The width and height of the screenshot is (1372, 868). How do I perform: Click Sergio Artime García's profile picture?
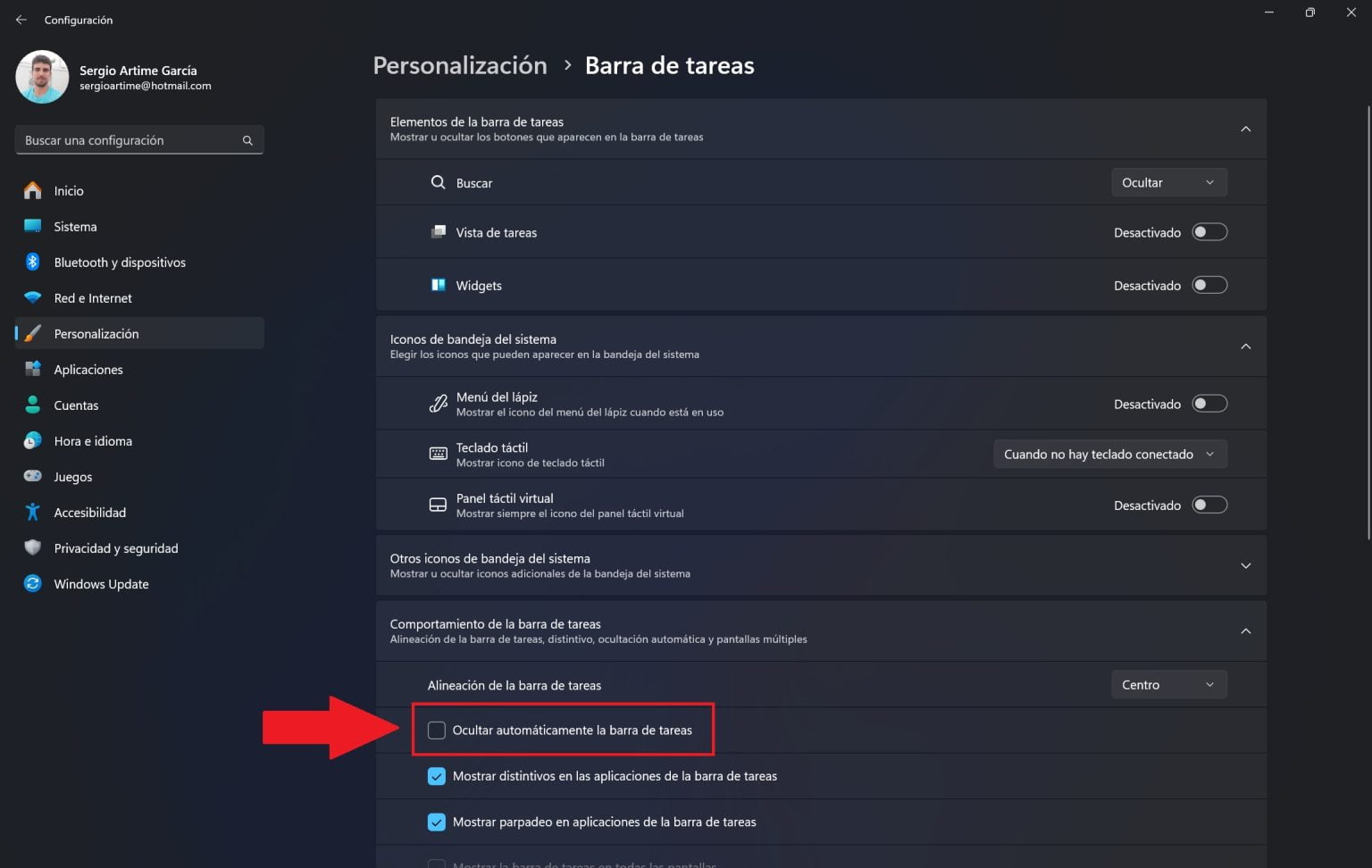click(x=42, y=77)
